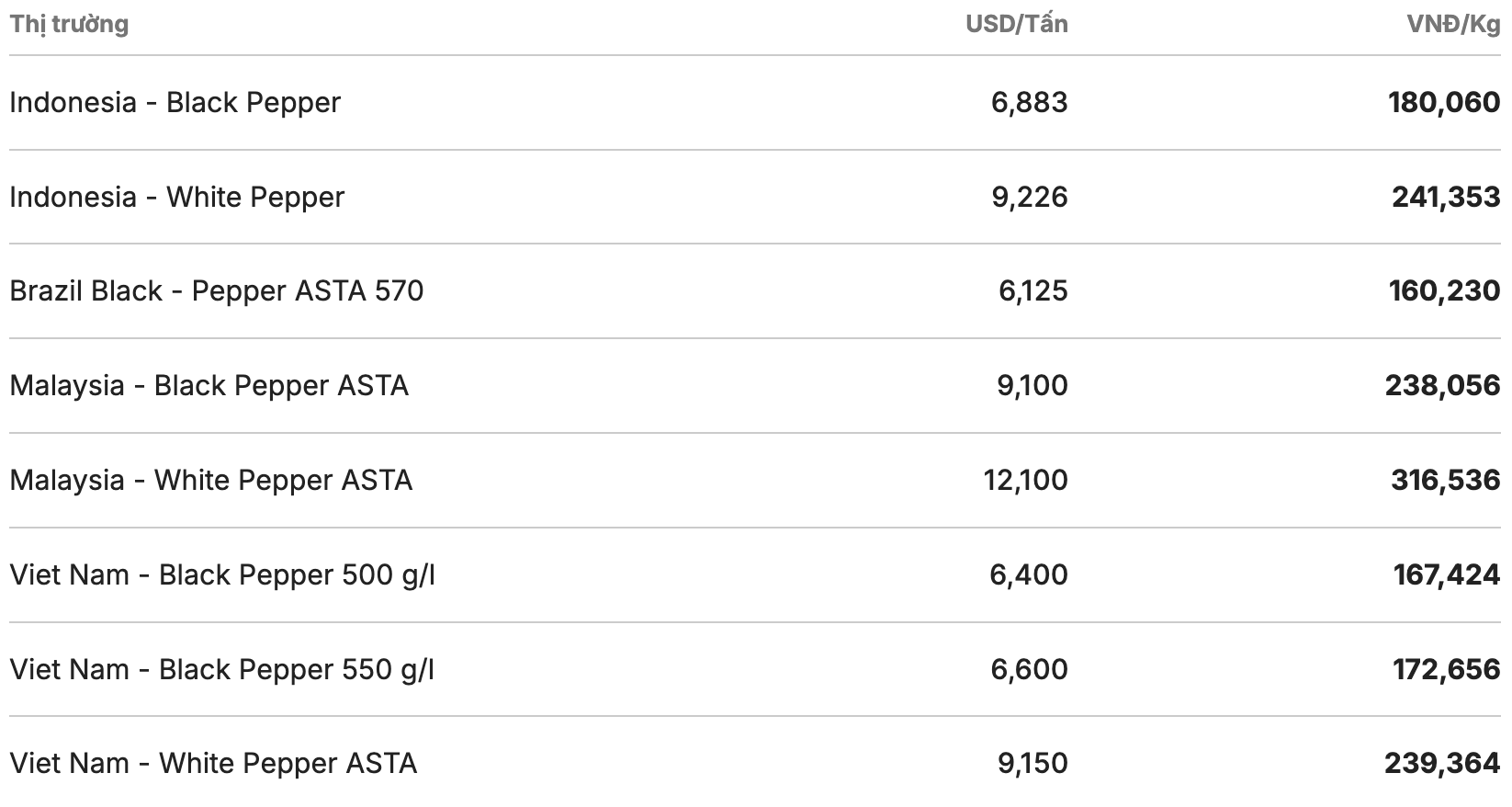Click Viet Nam - Black Pepper 550 g/l

point(222,669)
